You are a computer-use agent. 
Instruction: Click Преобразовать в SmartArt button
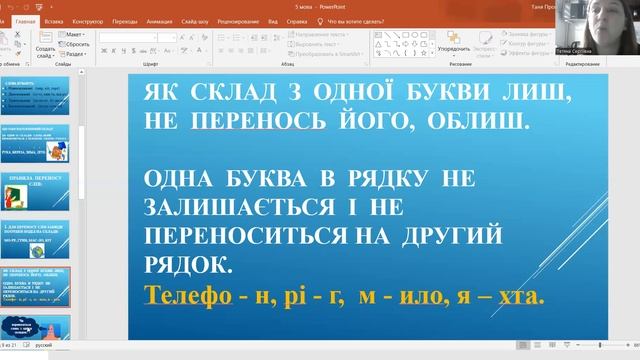pos(325,54)
